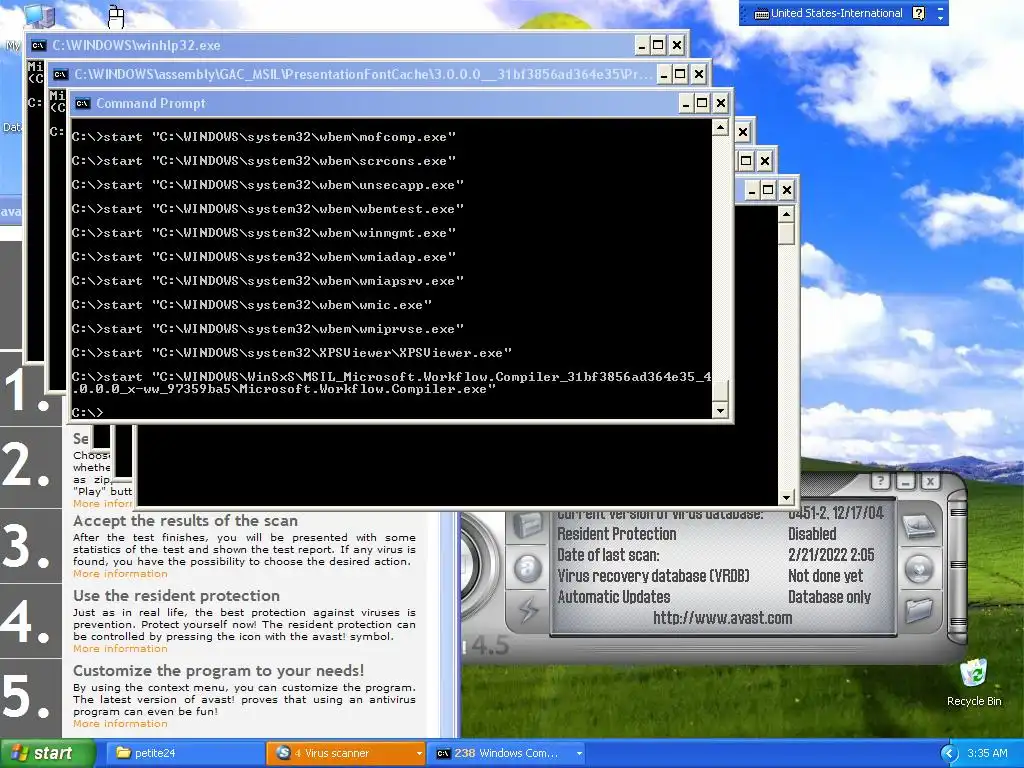Click the cmd icon in winhlp32.exe title bar
Image resolution: width=1024 pixels, height=768 pixels.
(39, 45)
